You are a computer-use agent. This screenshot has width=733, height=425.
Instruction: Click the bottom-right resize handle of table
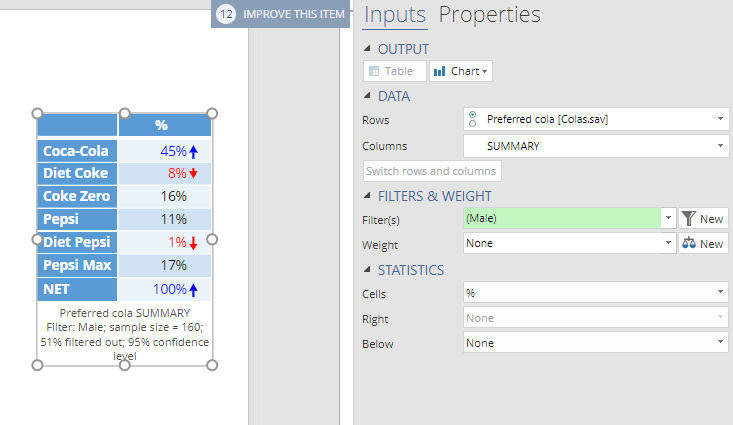click(212, 365)
